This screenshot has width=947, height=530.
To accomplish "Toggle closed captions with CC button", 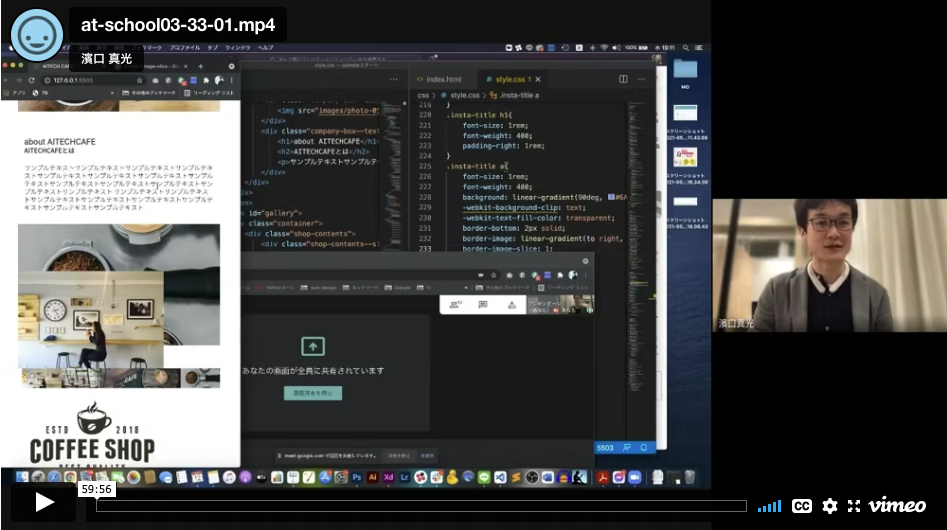I will pos(801,506).
